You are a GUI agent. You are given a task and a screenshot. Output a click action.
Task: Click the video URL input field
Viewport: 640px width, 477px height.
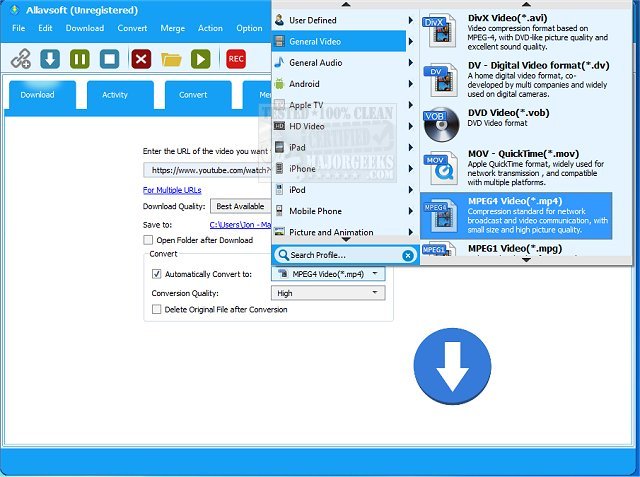[208, 170]
